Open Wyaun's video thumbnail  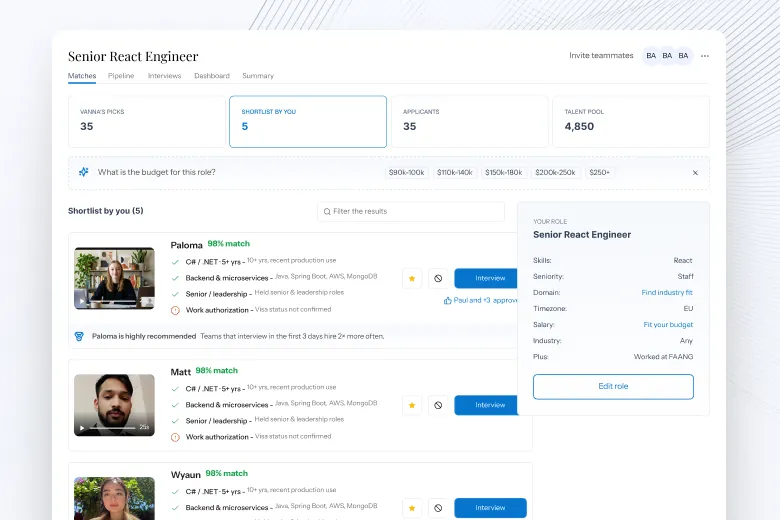(x=114, y=499)
